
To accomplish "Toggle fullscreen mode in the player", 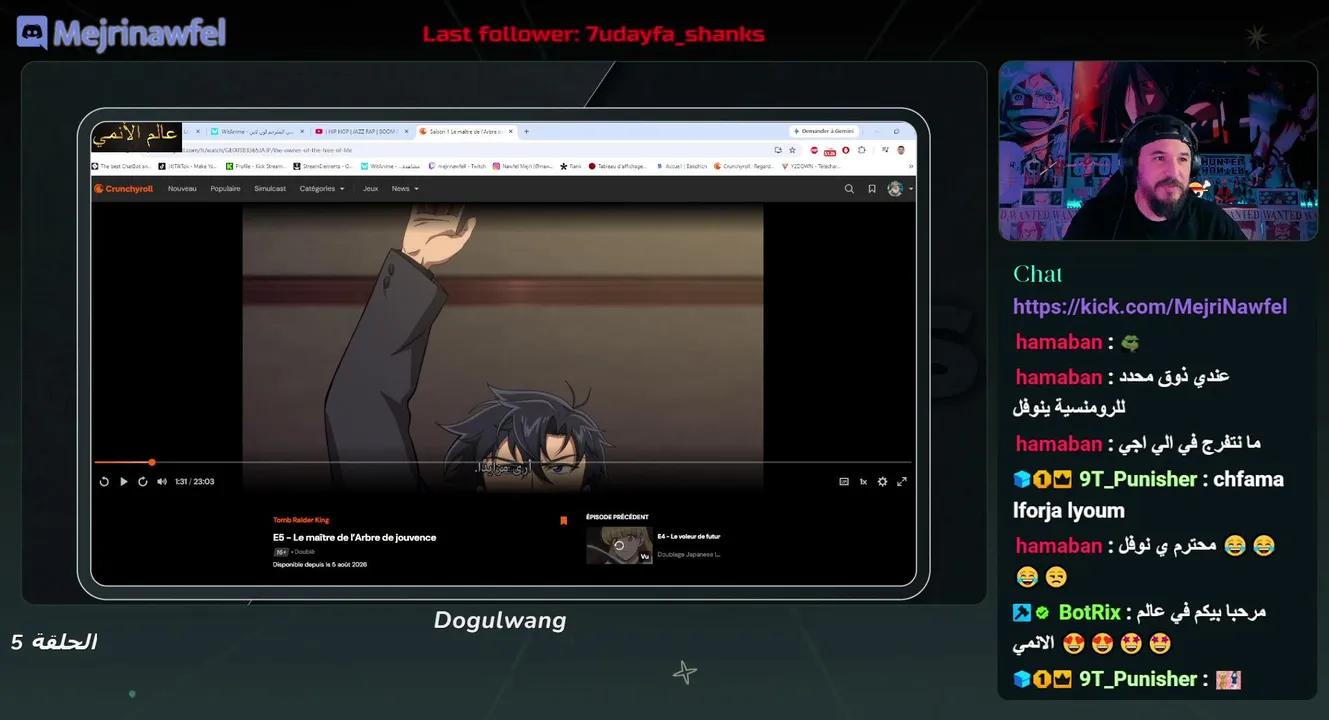I will coord(901,481).
